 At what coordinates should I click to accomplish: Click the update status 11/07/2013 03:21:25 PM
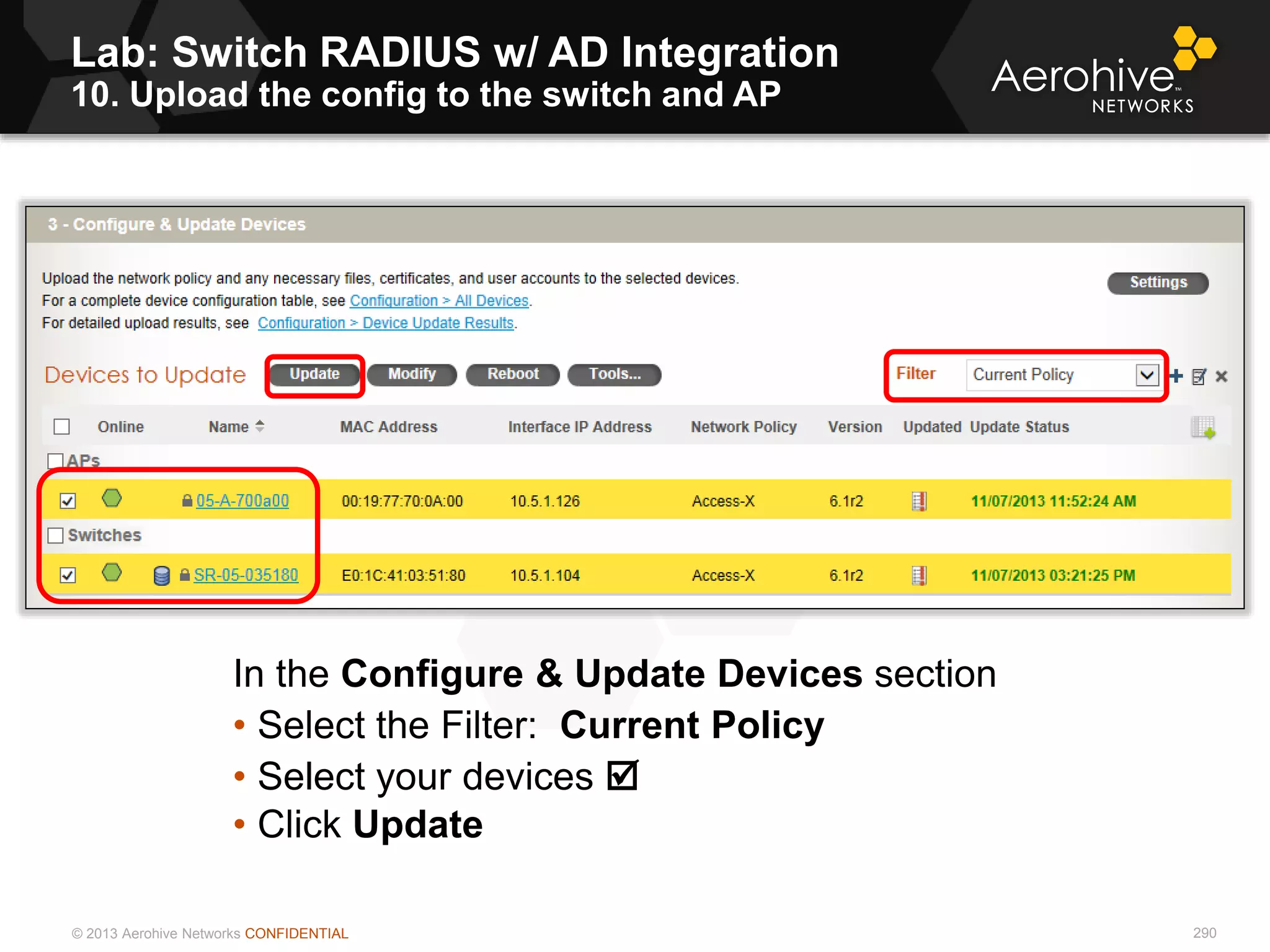1053,575
